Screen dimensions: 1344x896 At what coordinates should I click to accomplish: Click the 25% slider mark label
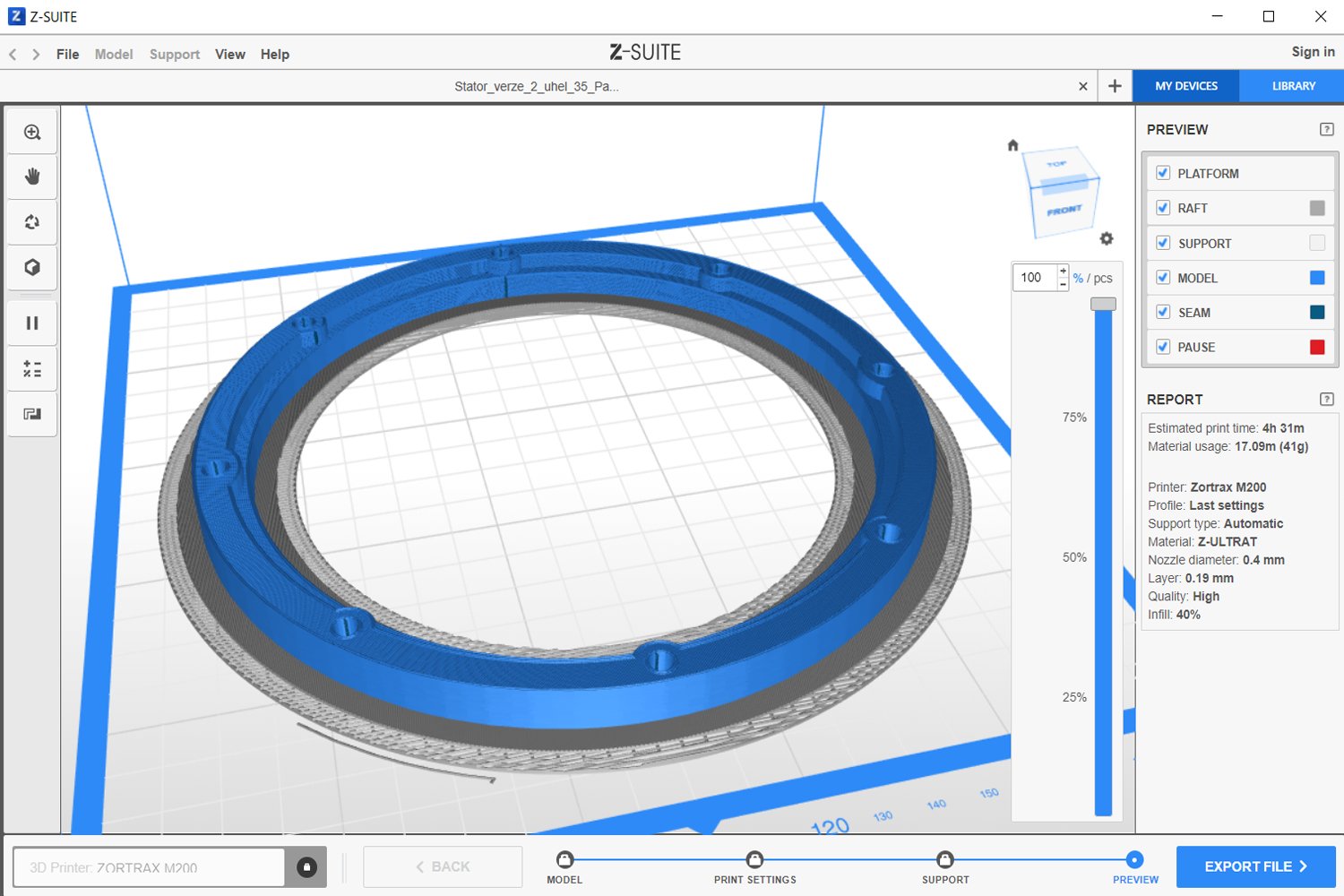(x=1074, y=697)
